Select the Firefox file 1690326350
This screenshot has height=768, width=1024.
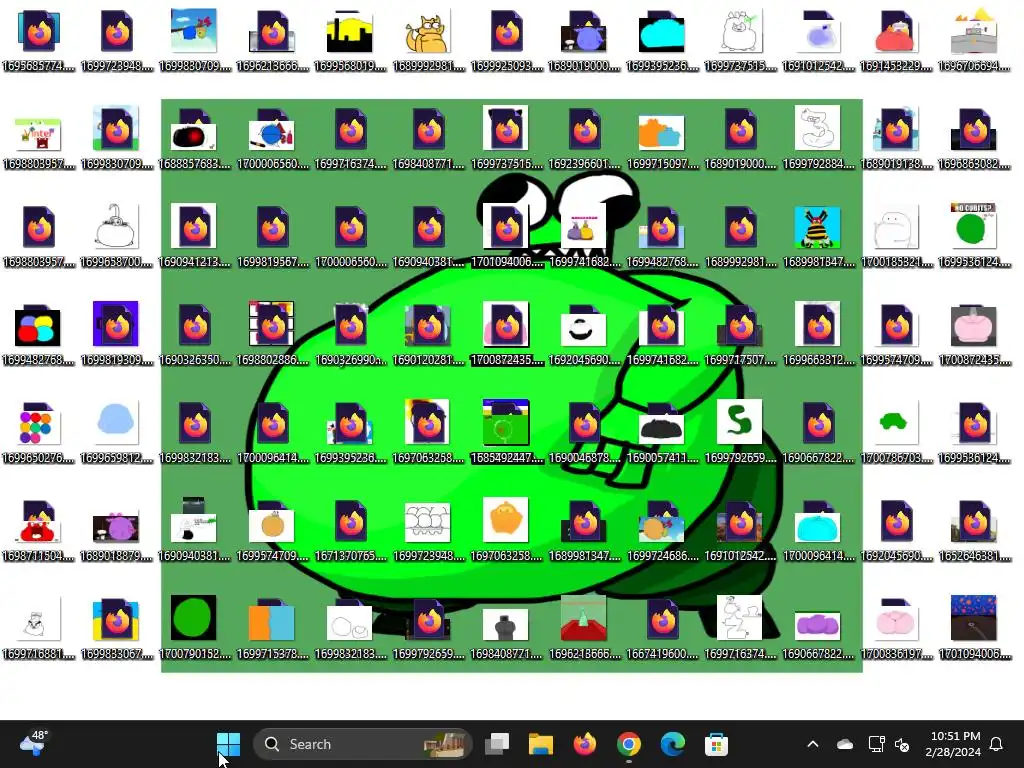click(195, 334)
